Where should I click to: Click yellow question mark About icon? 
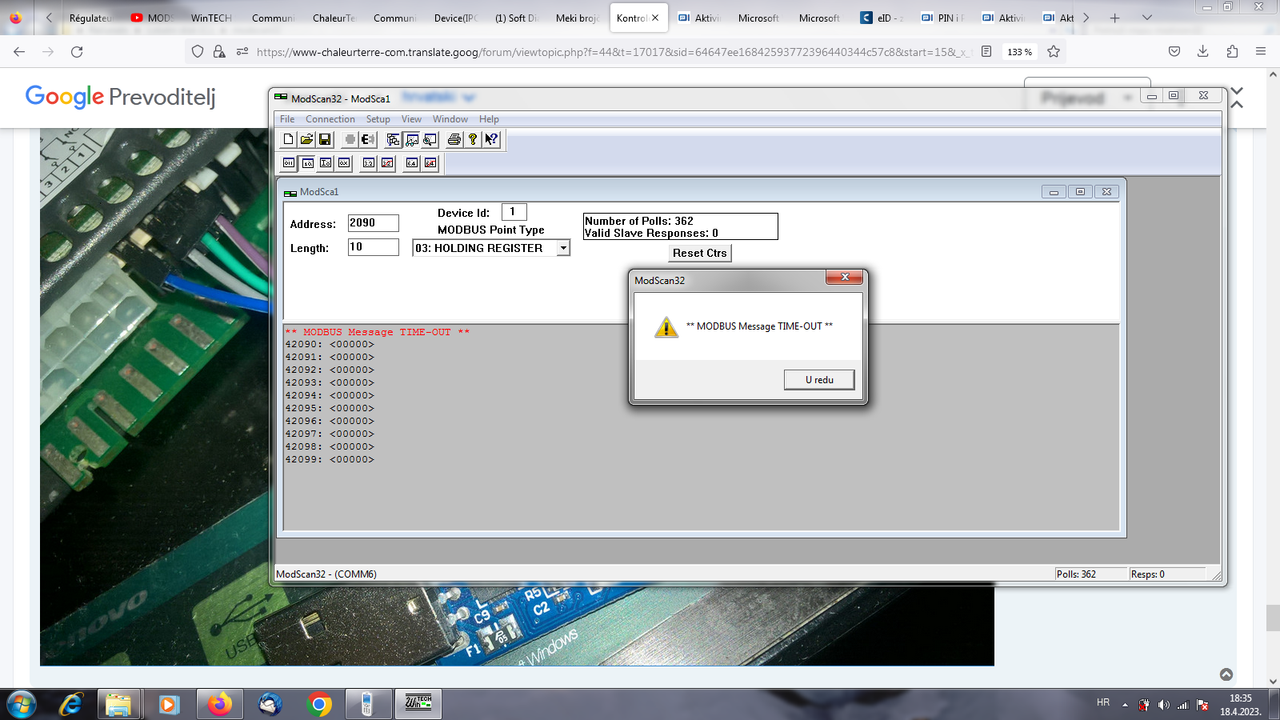click(473, 140)
